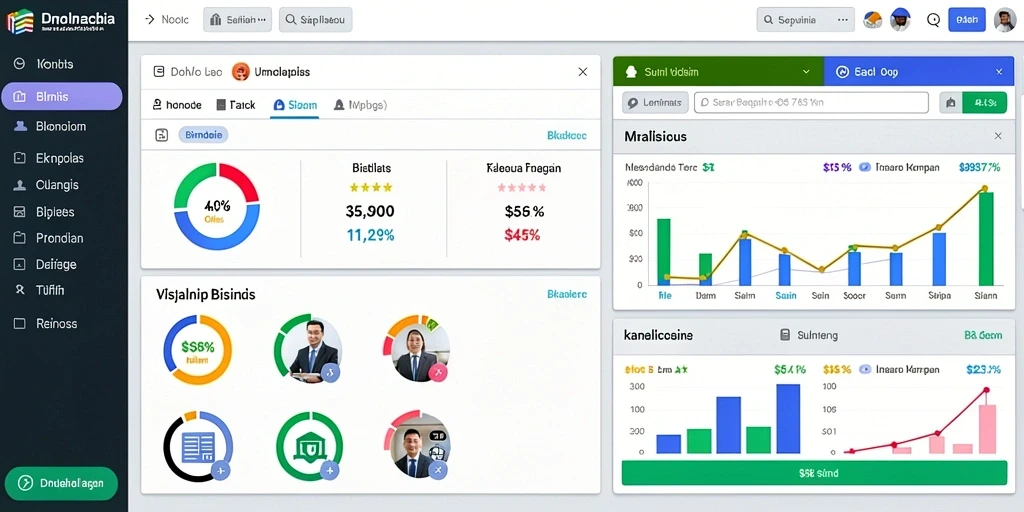This screenshot has height=512, width=1024.
Task: Toggle the Lenirnats filter chip
Action: 655,103
